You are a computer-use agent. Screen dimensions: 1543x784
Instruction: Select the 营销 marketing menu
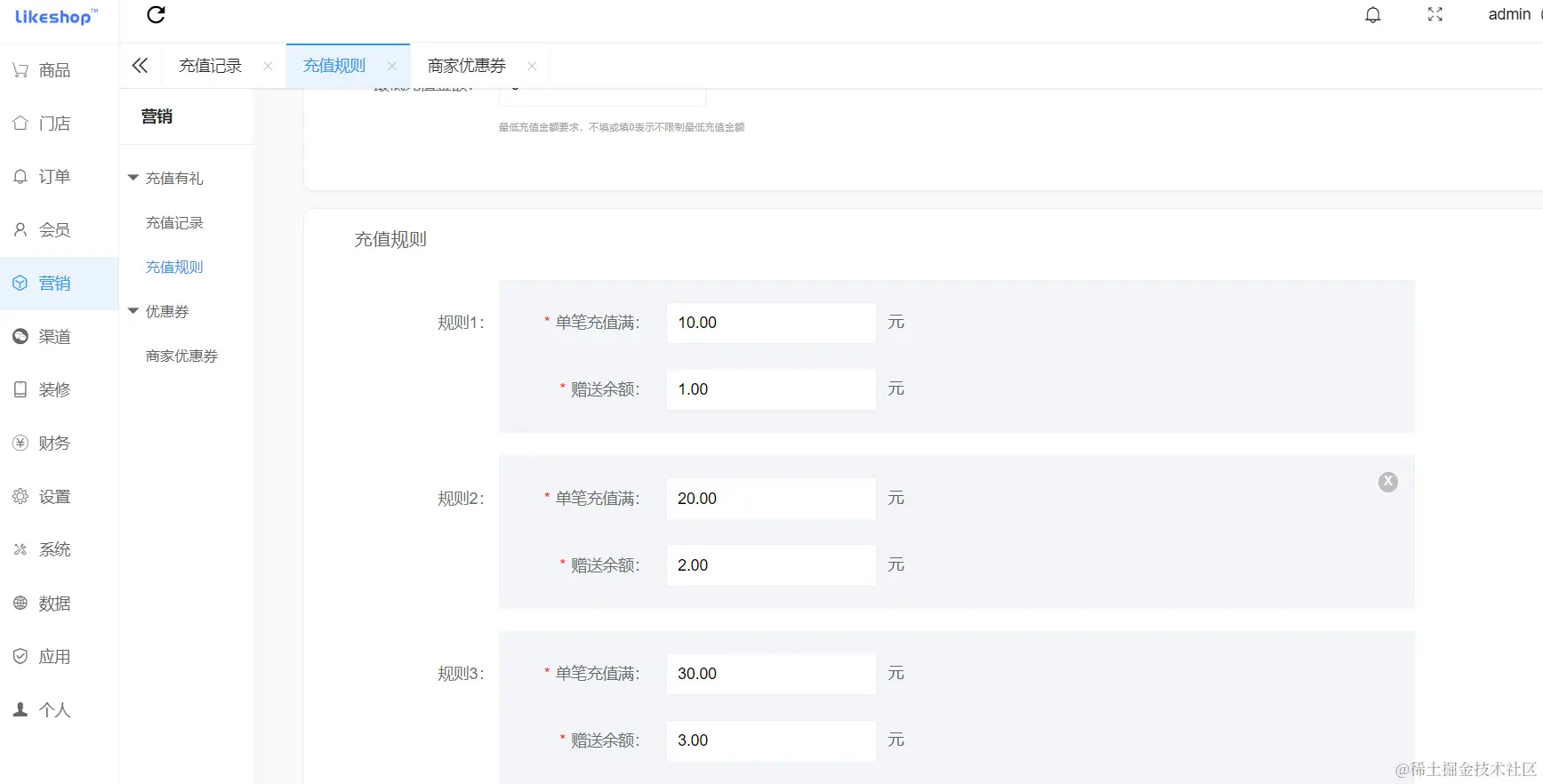59,284
